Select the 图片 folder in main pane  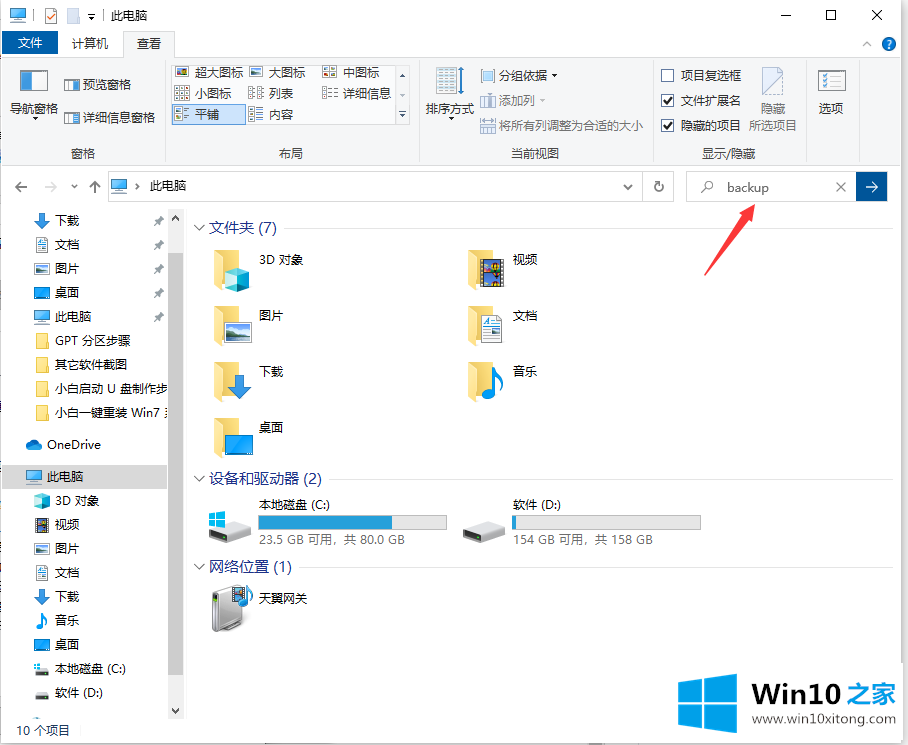(x=249, y=326)
